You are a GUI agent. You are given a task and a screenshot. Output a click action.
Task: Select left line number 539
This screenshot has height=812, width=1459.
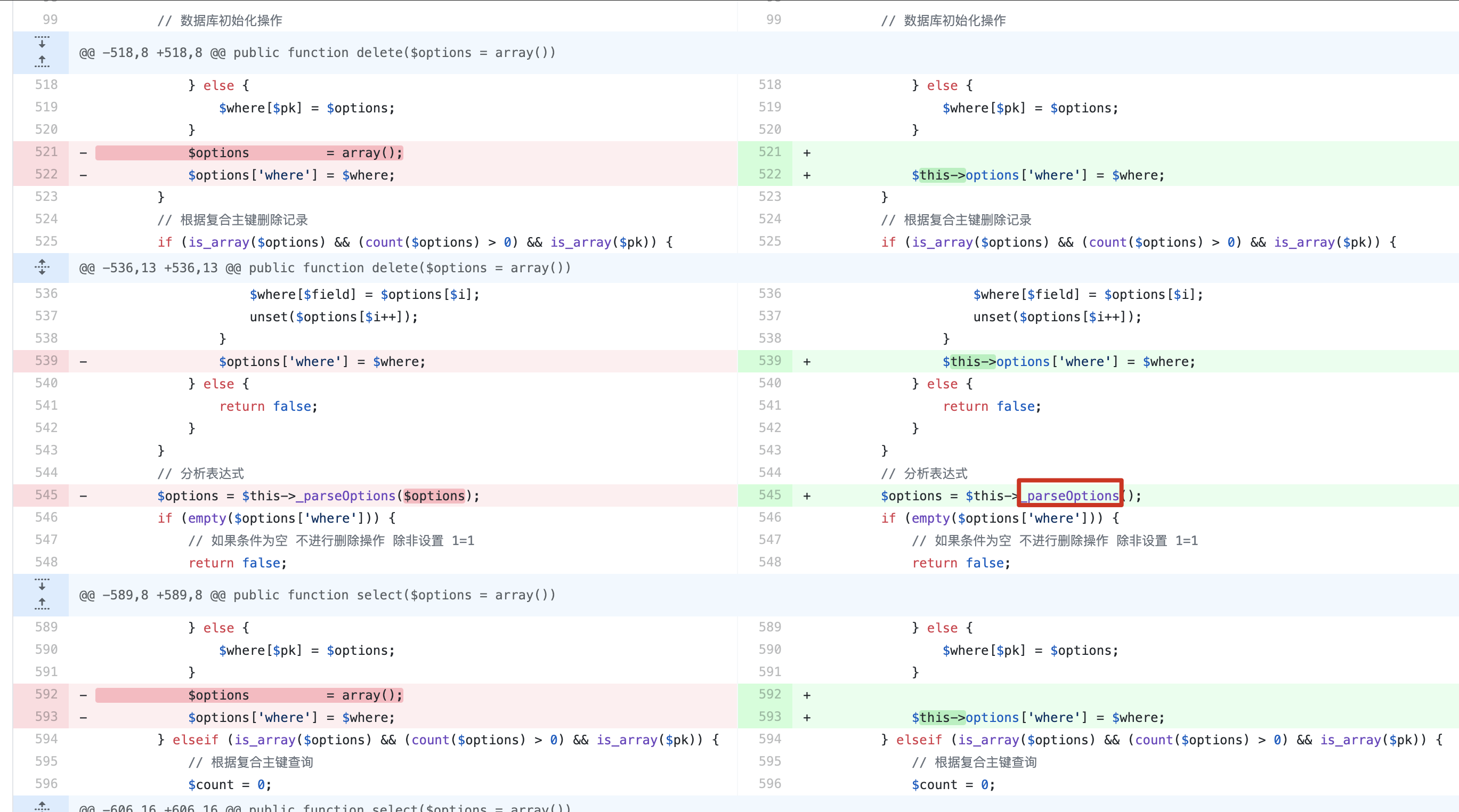46,361
